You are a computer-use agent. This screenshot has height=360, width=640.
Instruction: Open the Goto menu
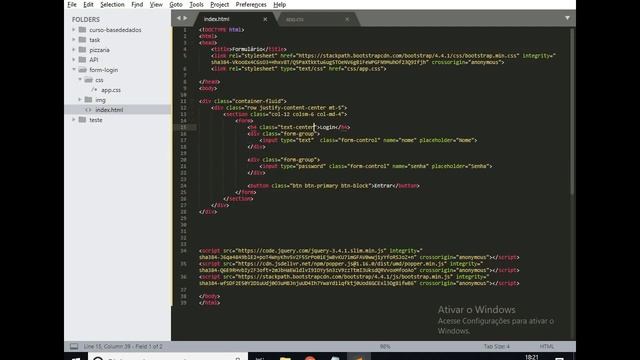(176, 4)
